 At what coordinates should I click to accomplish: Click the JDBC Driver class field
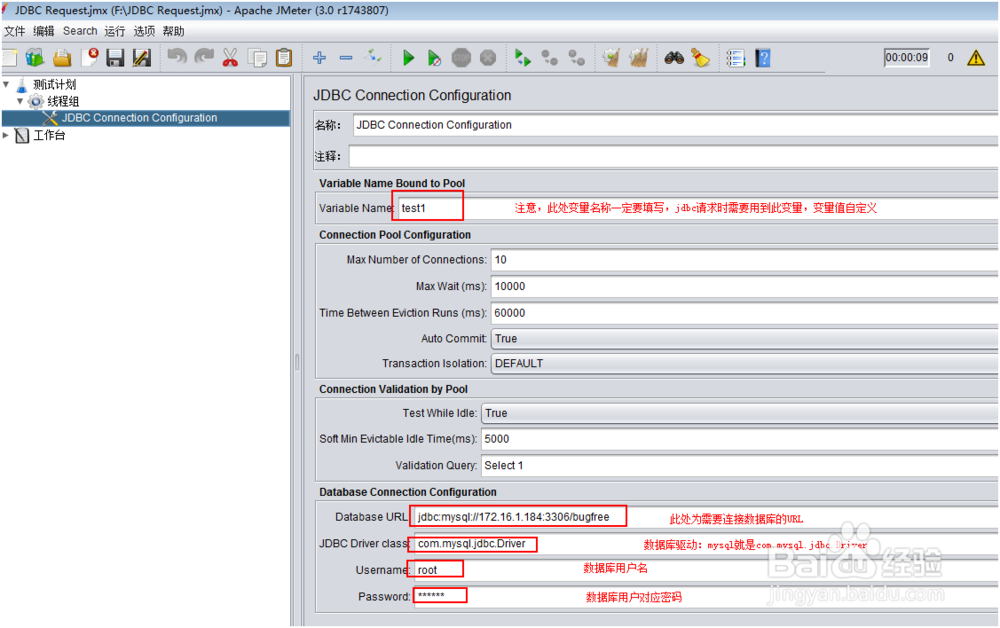click(x=707, y=544)
